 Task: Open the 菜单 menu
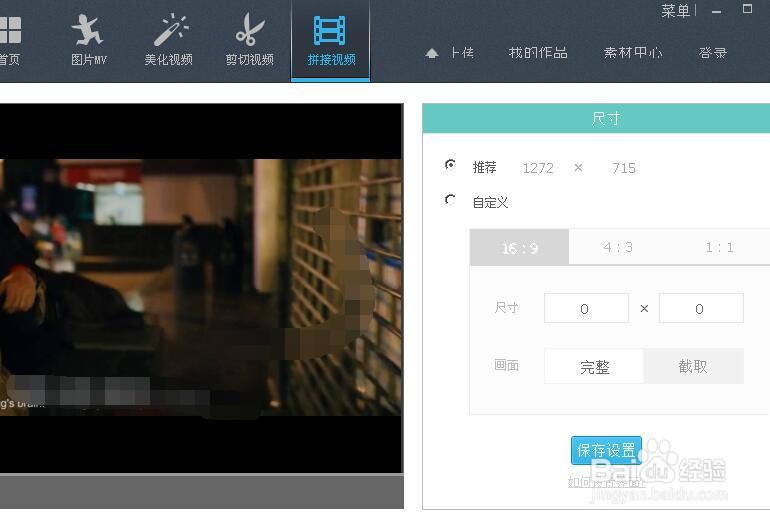(x=675, y=11)
